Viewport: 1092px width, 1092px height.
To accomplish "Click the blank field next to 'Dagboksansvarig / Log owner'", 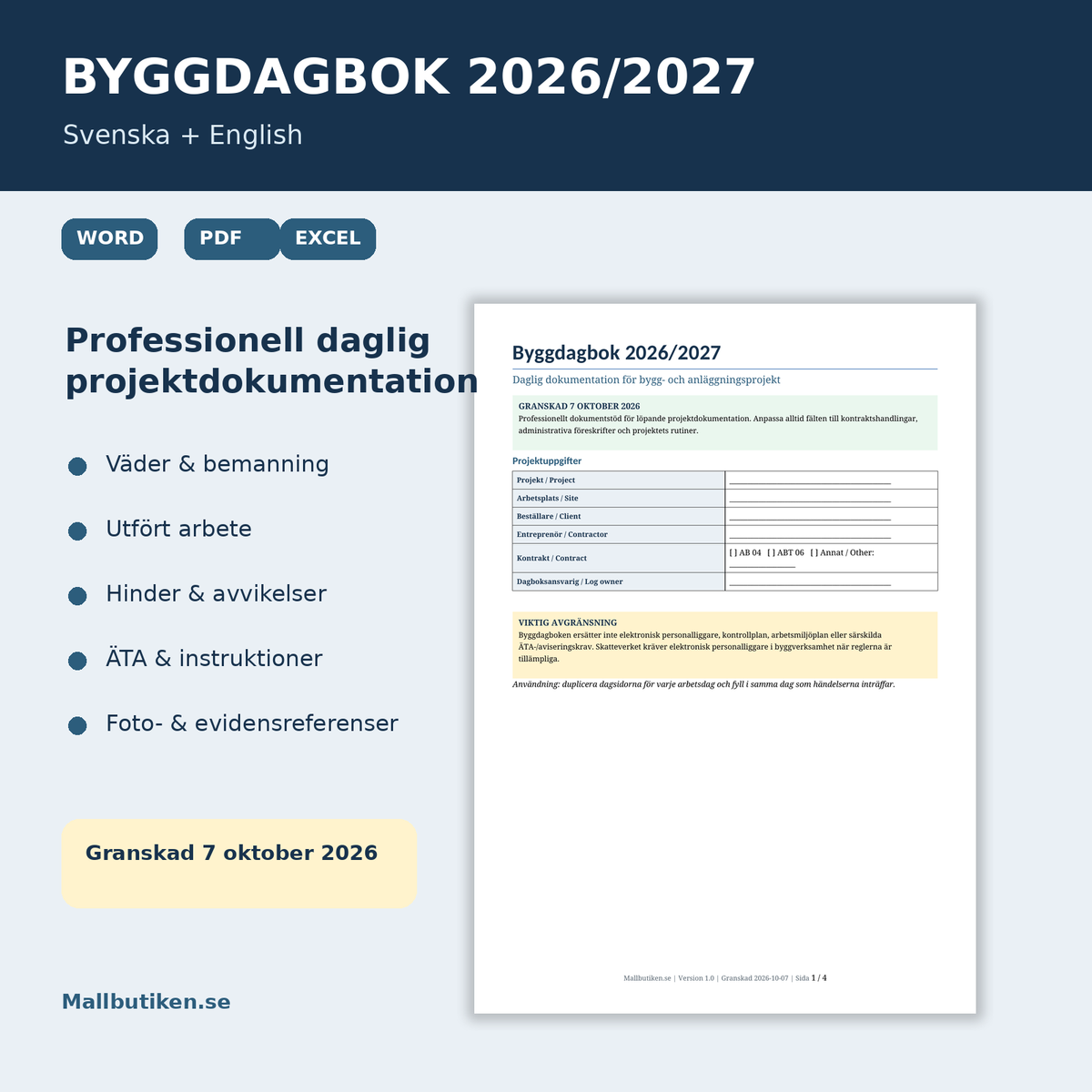I will [x=831, y=581].
